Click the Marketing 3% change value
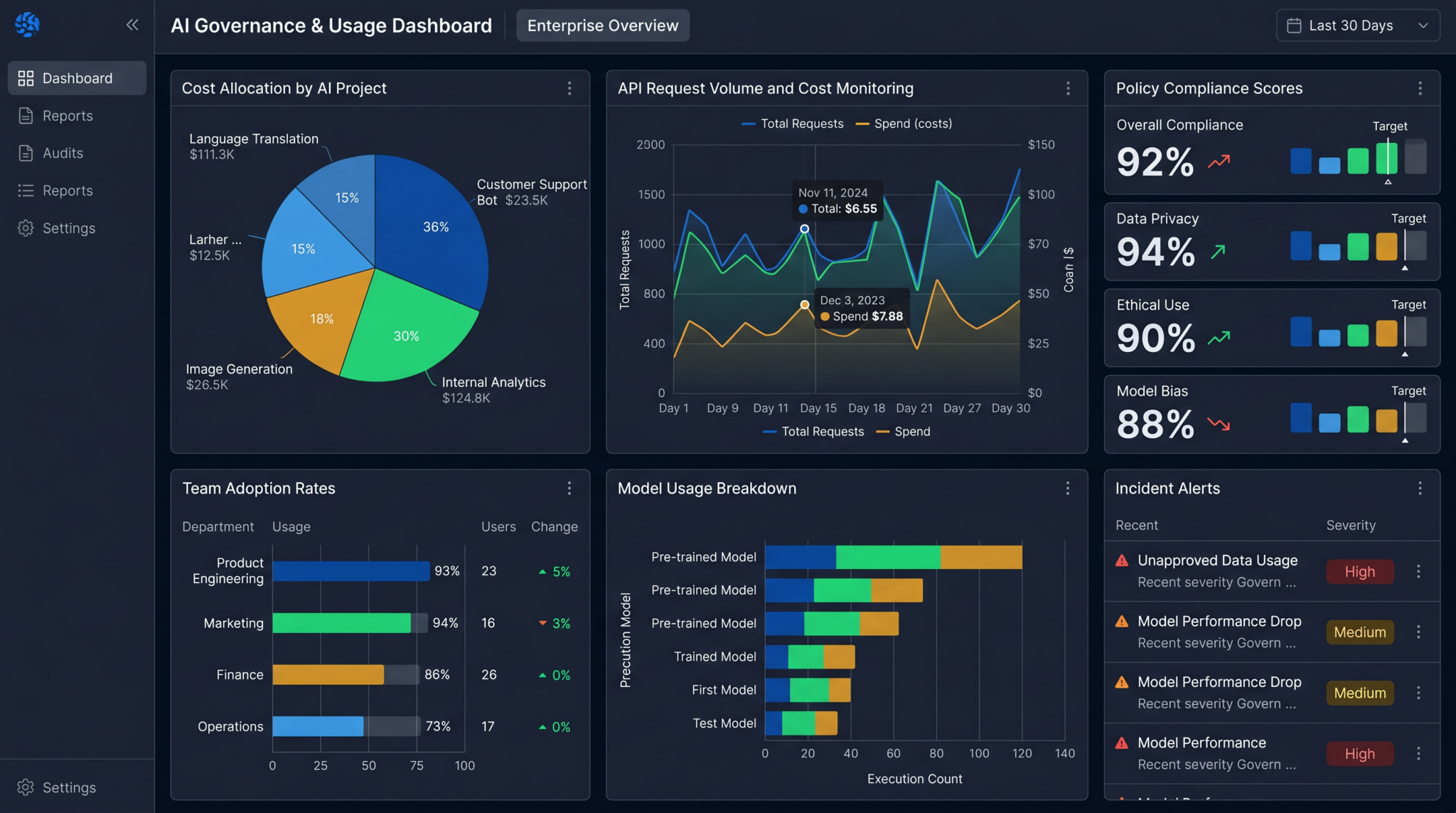This screenshot has width=1456, height=813. [555, 624]
